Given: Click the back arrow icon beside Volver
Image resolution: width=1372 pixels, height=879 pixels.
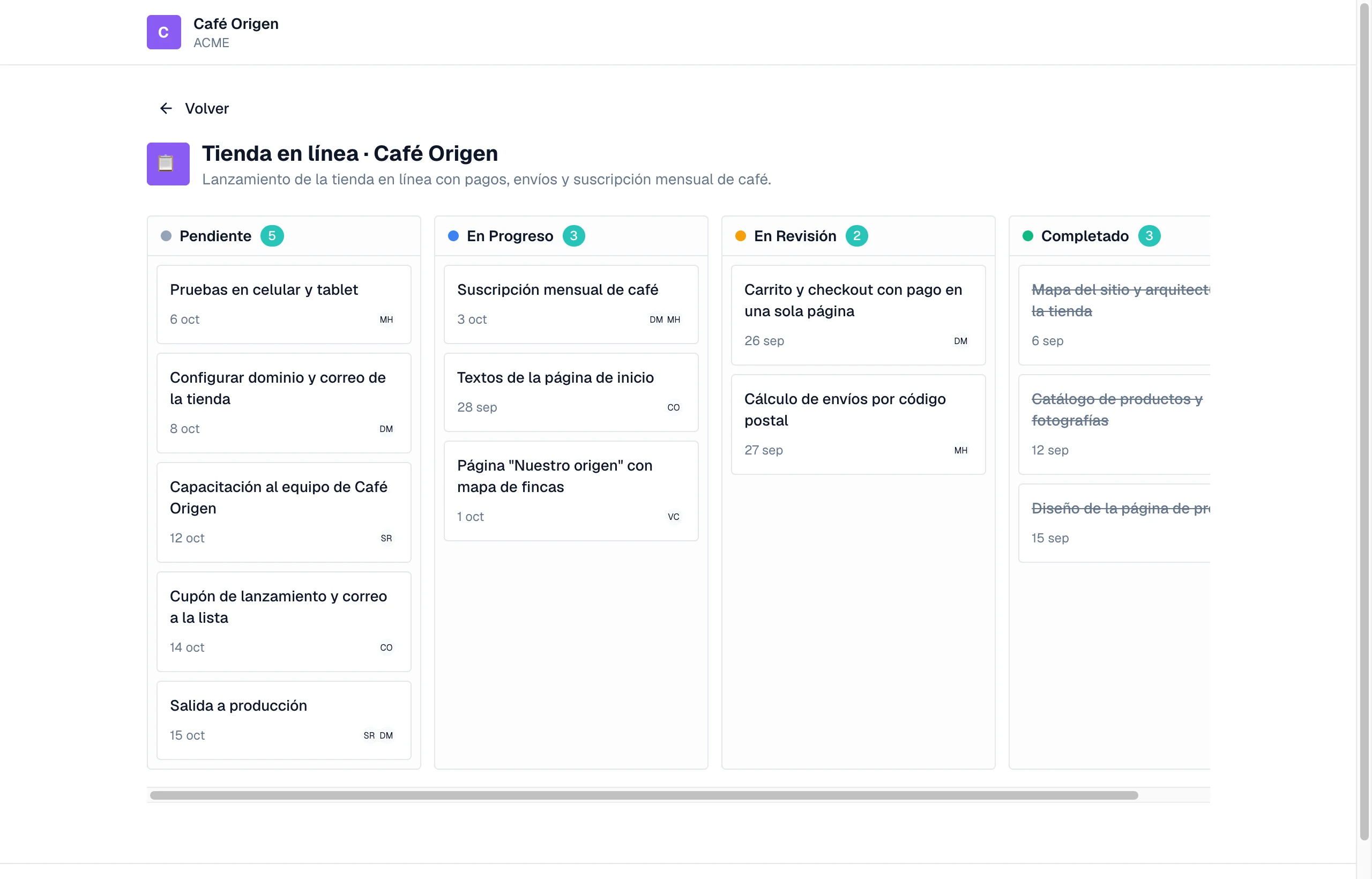Looking at the screenshot, I should tap(166, 108).
